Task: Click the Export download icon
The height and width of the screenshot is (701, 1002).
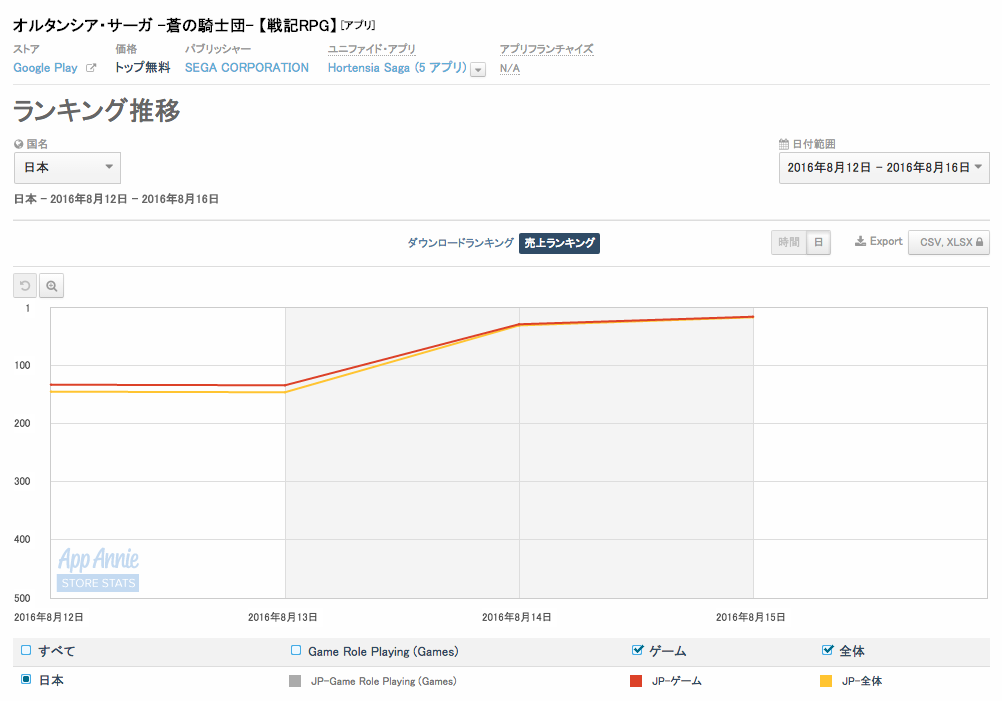Action: [860, 242]
